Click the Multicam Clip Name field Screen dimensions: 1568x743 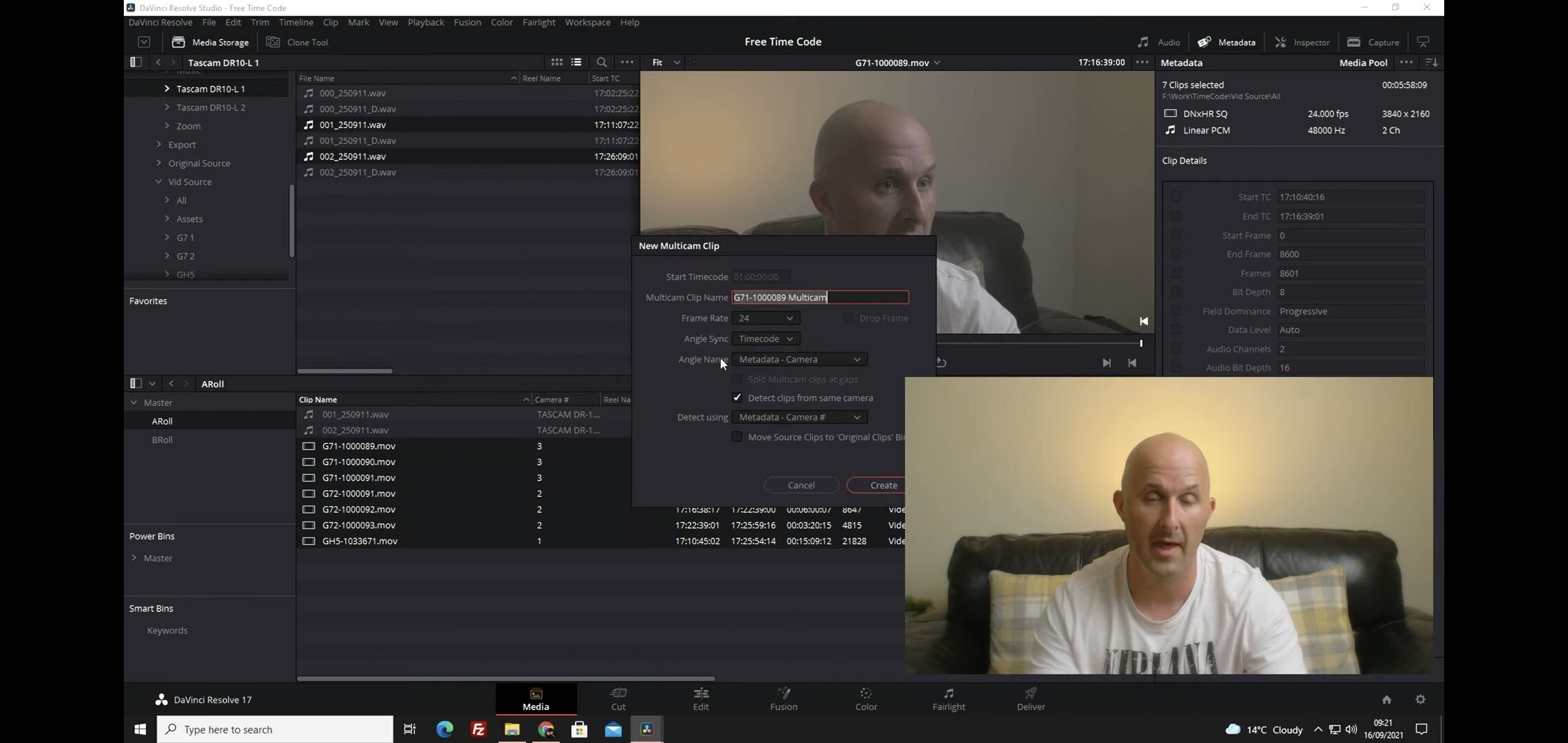820,297
